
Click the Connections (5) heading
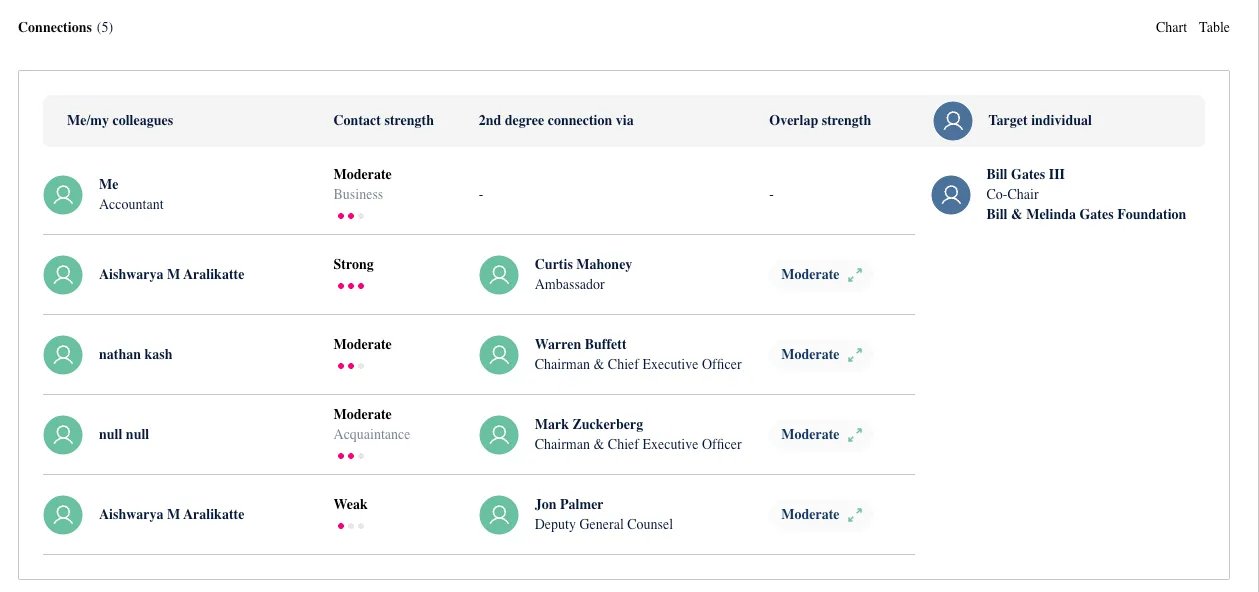[66, 28]
